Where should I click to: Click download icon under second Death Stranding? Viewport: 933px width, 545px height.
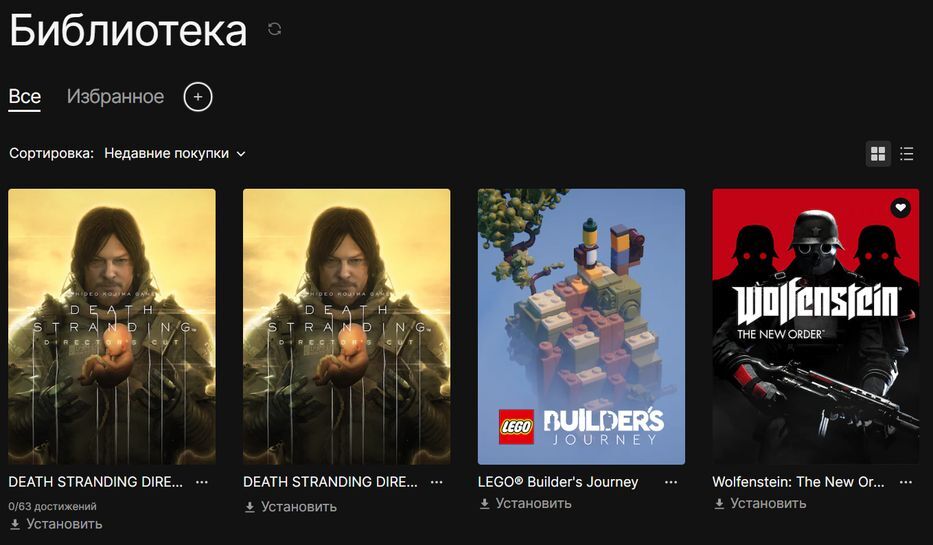pos(250,507)
